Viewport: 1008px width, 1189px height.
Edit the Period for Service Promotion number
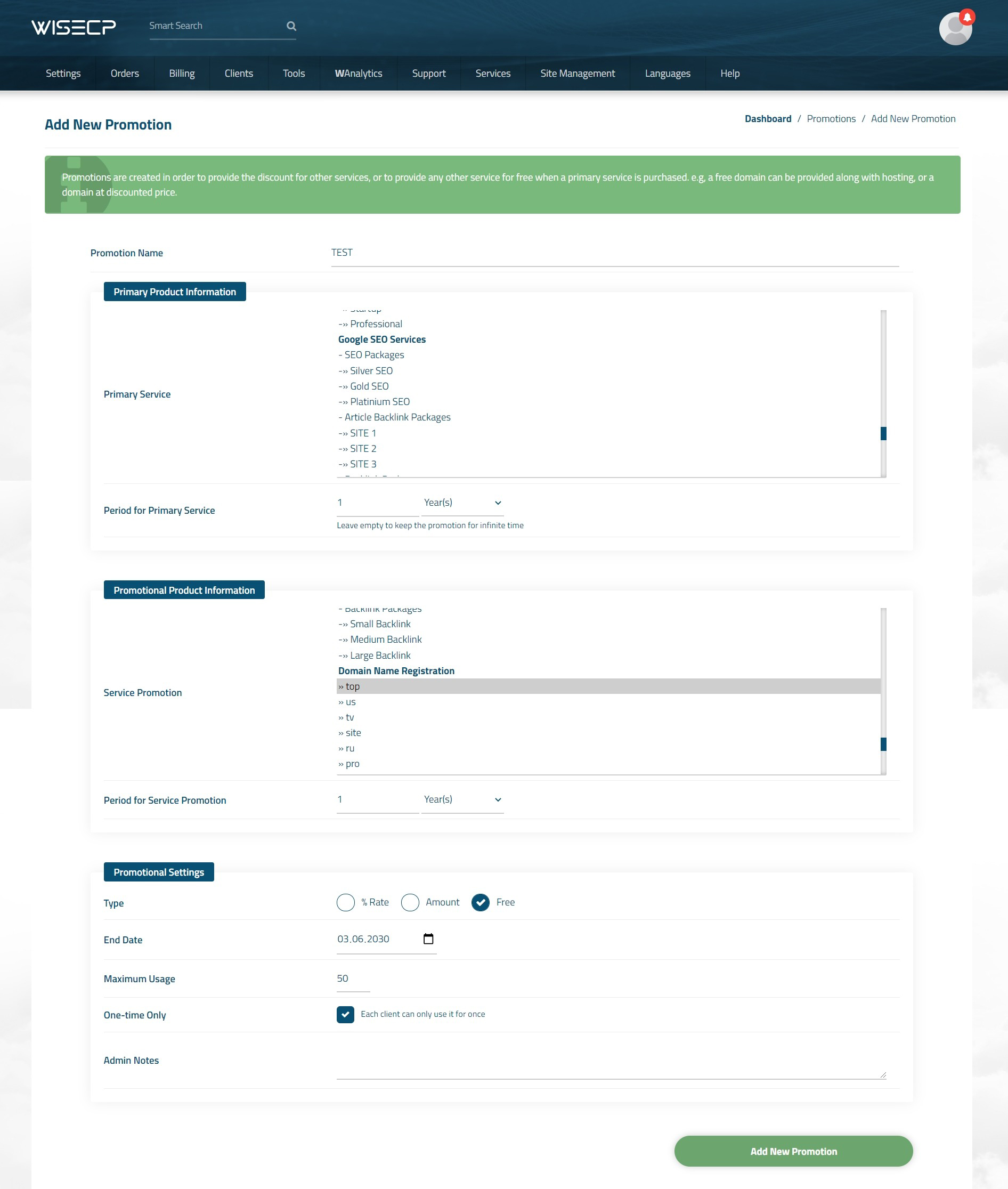click(x=377, y=799)
